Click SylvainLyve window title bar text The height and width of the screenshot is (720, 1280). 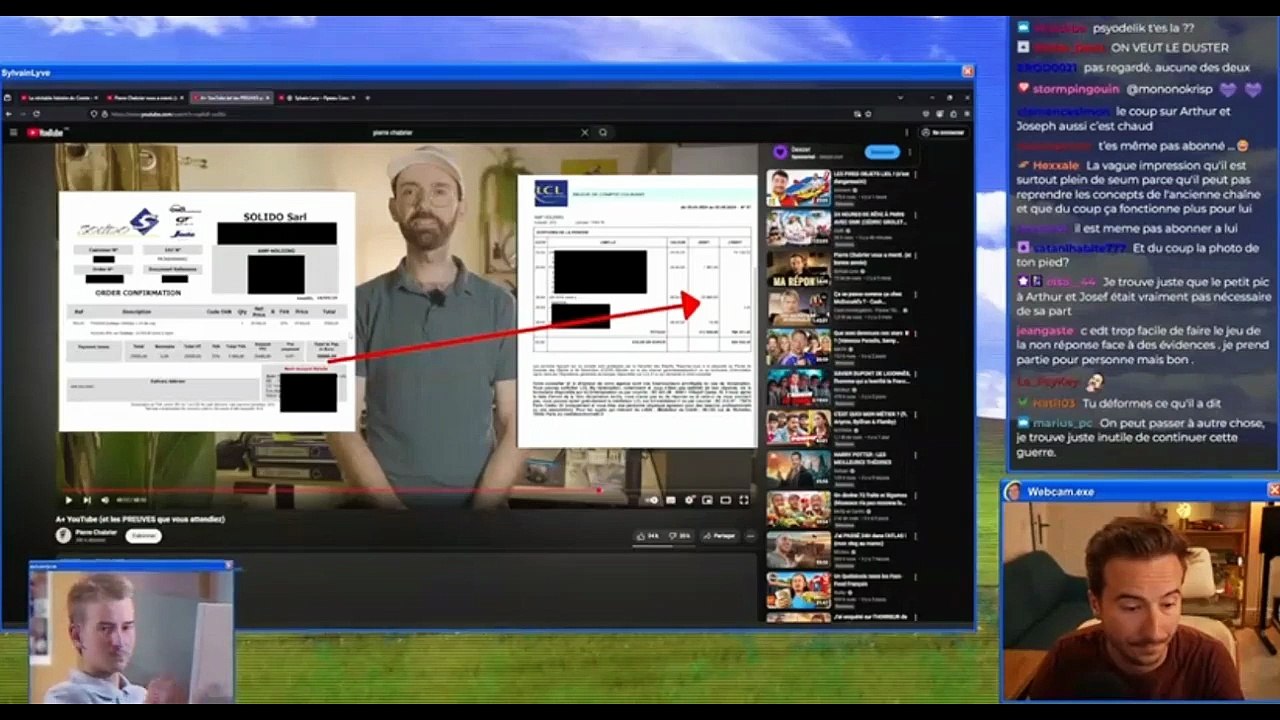coord(26,73)
